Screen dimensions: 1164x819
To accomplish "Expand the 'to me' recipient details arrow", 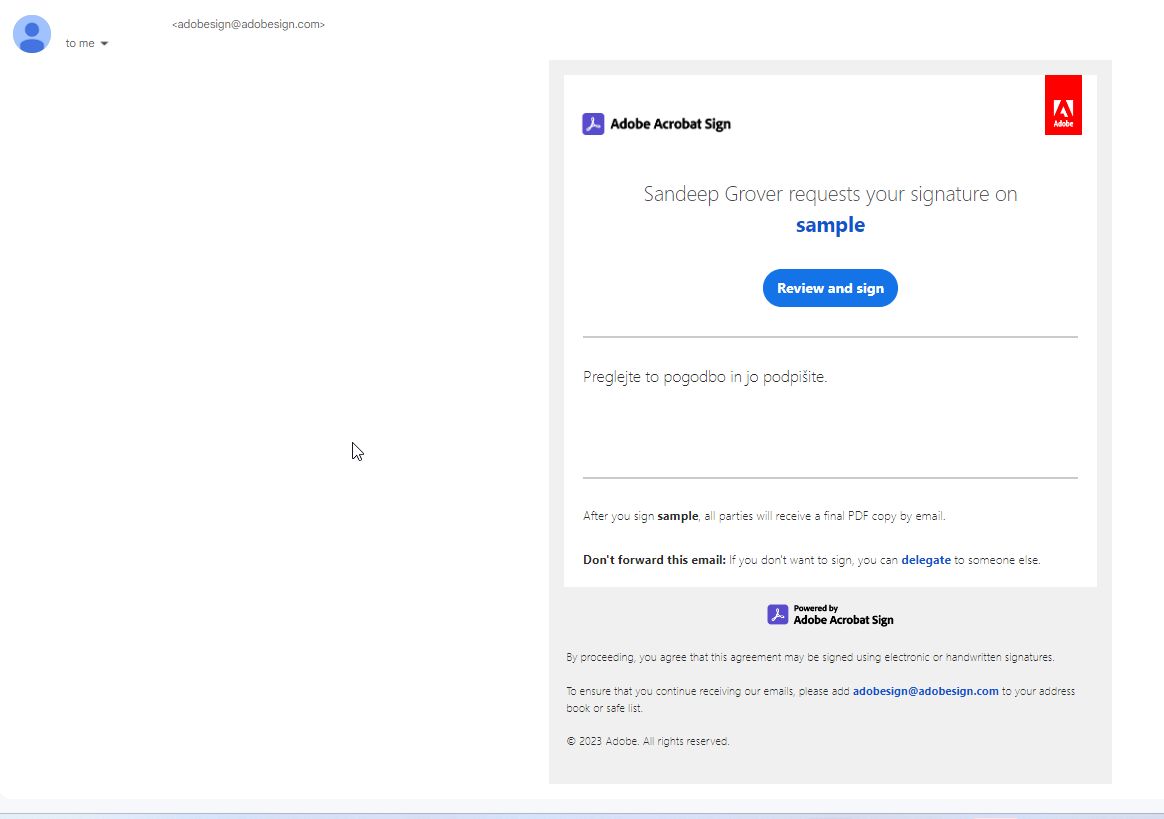I will point(104,44).
